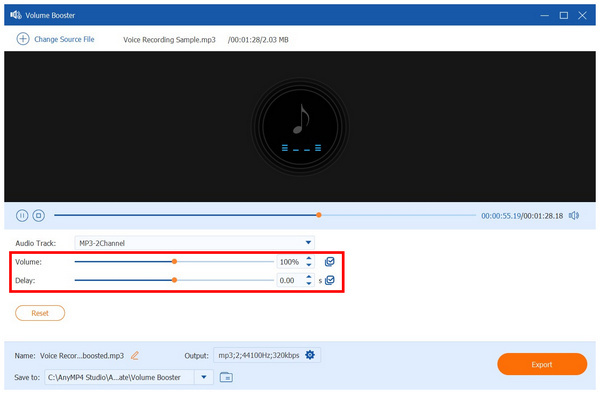This screenshot has width=600, height=394.
Task: Click the playback progress slider handle
Action: tap(319, 215)
